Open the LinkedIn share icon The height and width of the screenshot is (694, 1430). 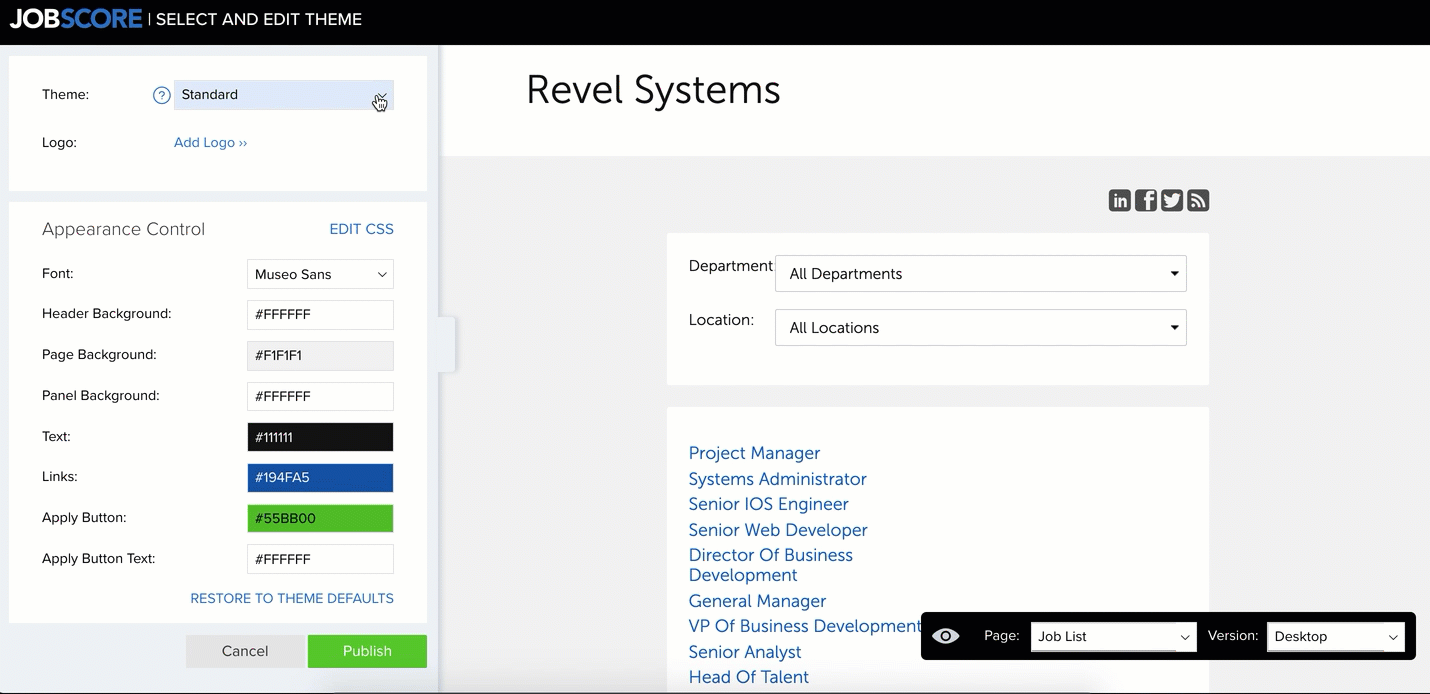[x=1120, y=201]
